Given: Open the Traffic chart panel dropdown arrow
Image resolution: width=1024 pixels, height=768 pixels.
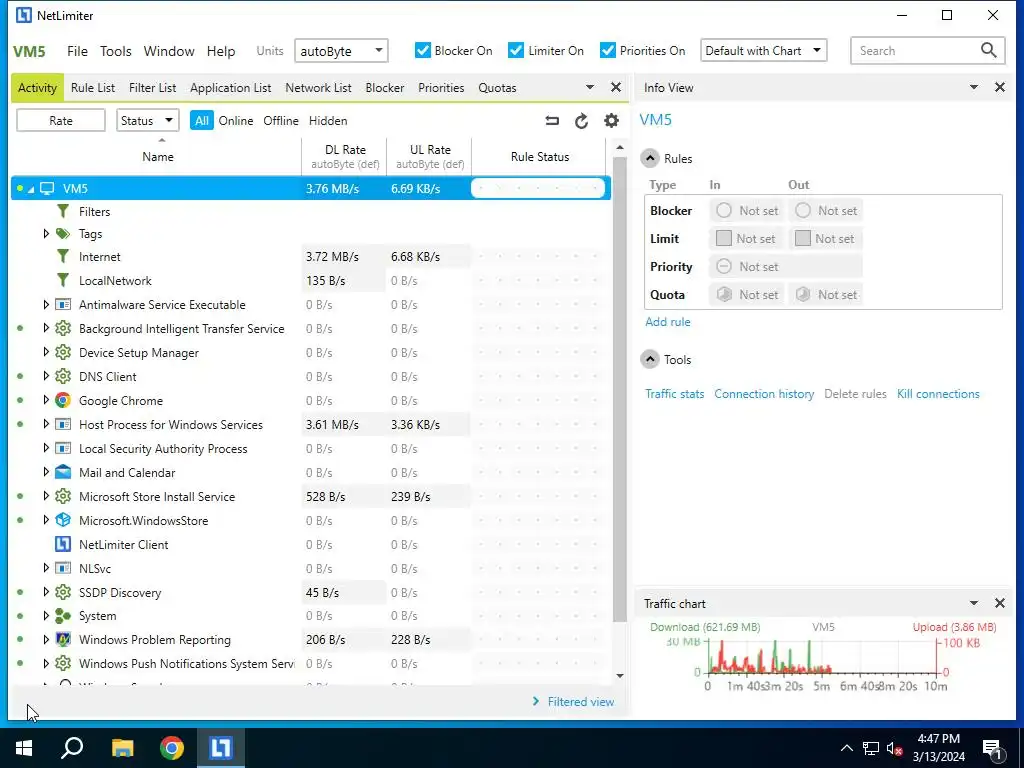Looking at the screenshot, I should pyautogui.click(x=974, y=603).
